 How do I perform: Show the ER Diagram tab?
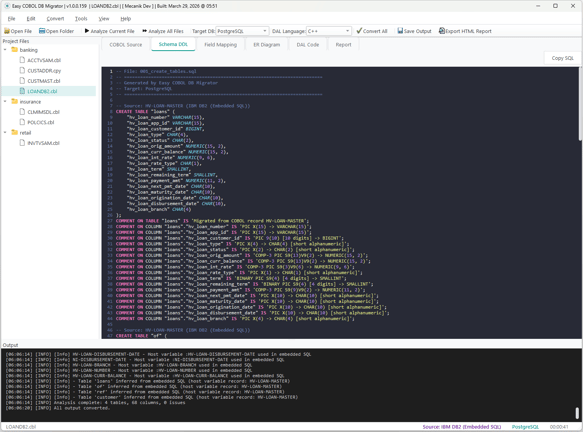[x=267, y=45]
